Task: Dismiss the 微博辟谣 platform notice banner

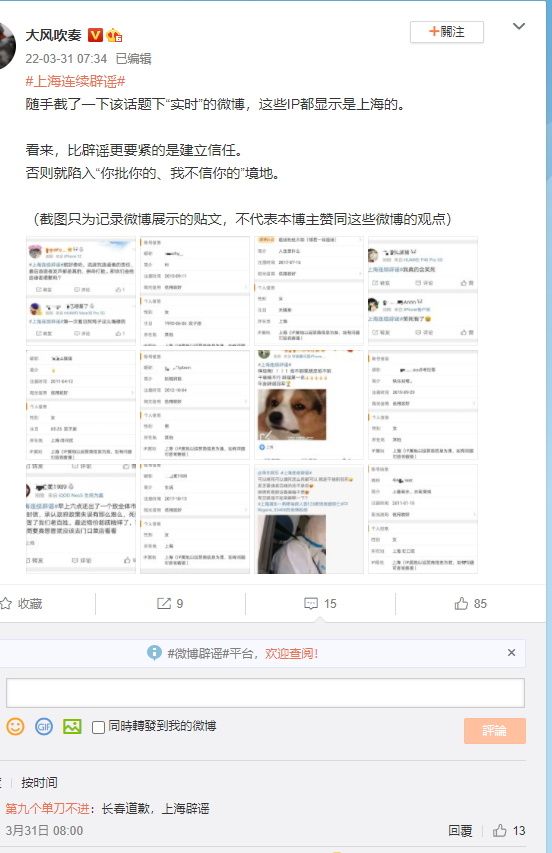Action: click(511, 652)
